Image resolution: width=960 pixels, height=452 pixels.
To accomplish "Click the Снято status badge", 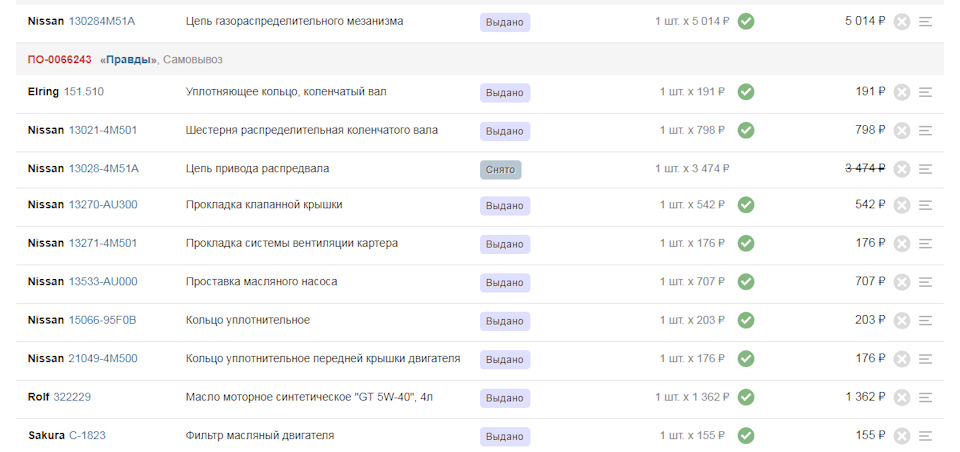I will point(500,169).
